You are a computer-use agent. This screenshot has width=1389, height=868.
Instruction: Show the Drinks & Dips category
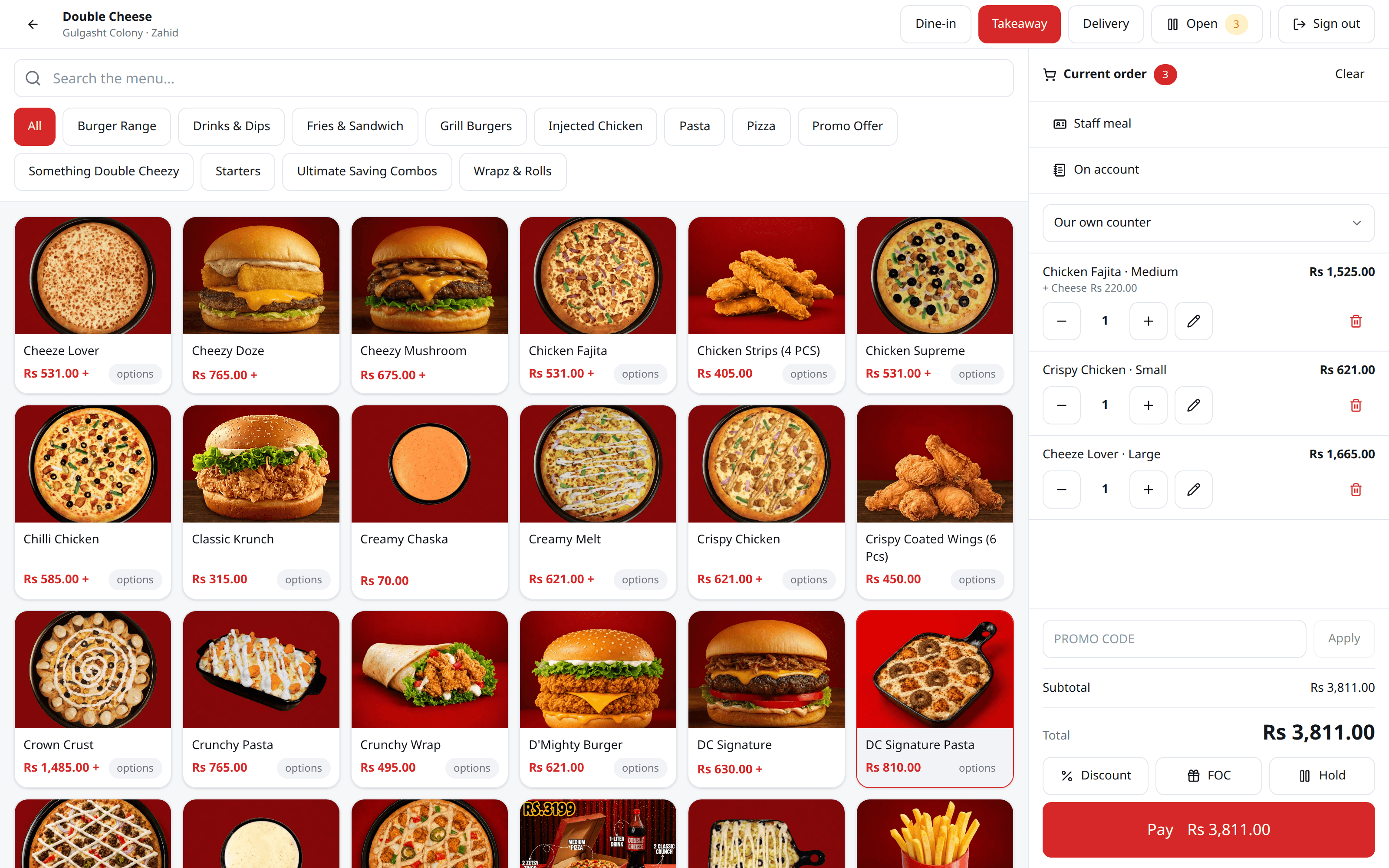point(231,126)
